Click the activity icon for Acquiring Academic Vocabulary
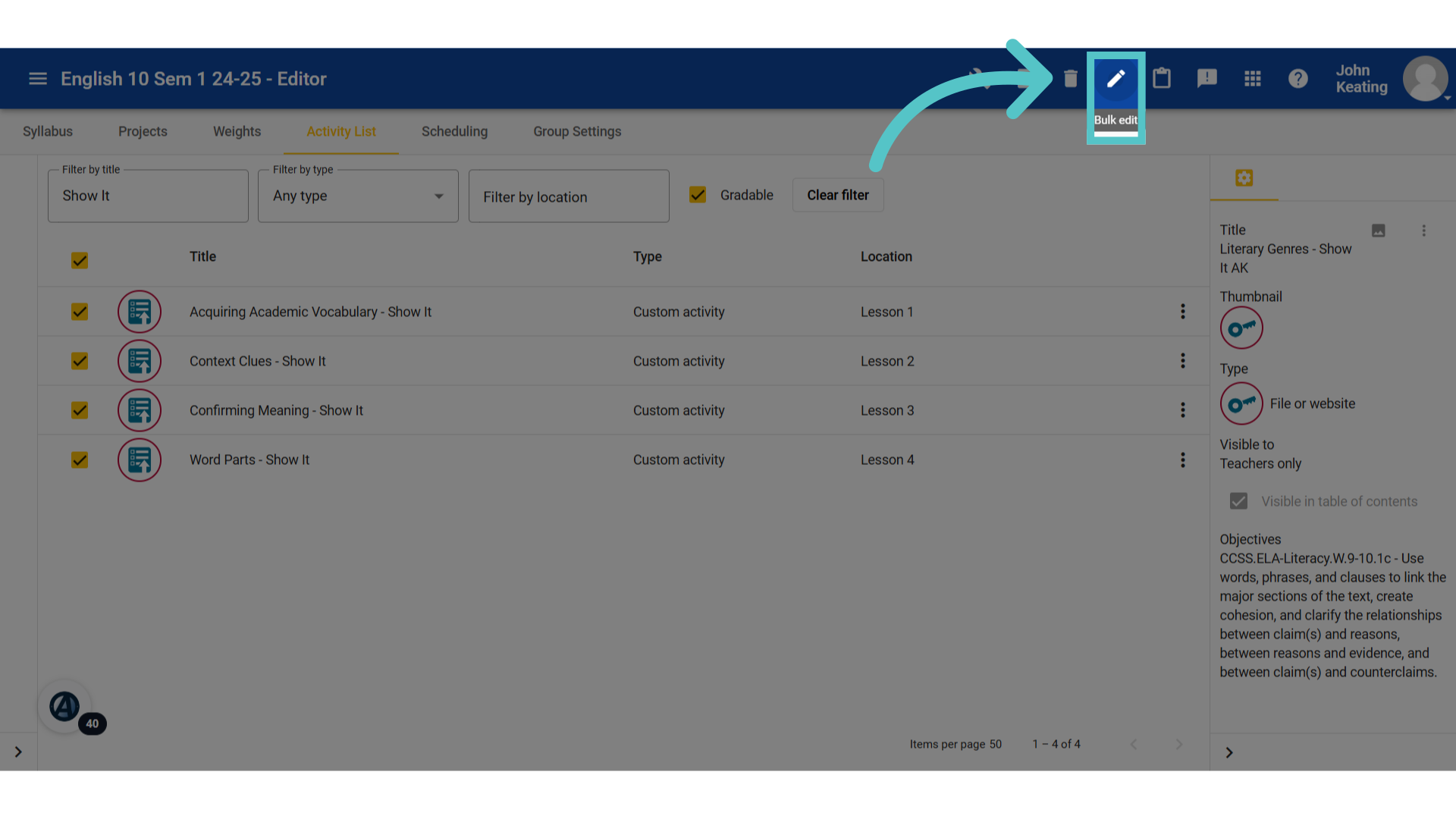The width and height of the screenshot is (1456, 819). tap(140, 312)
